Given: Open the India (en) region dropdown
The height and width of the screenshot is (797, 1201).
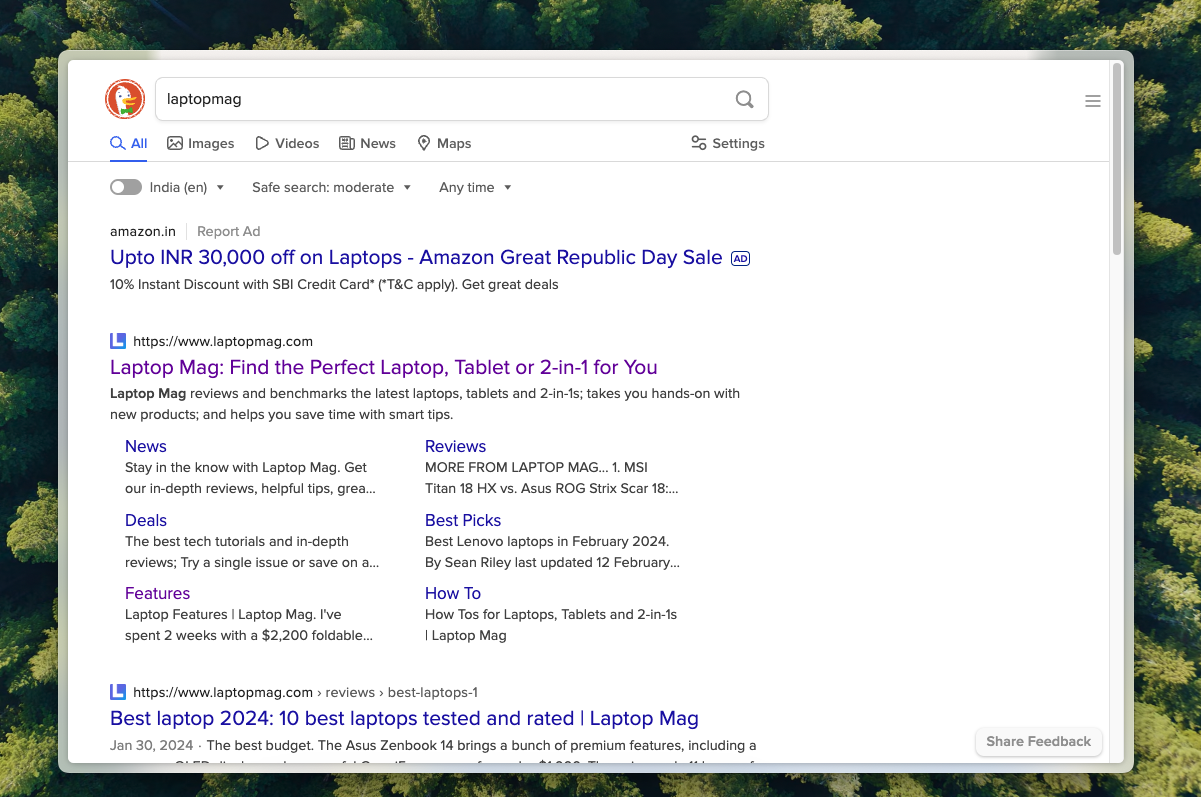Looking at the screenshot, I should coord(187,187).
